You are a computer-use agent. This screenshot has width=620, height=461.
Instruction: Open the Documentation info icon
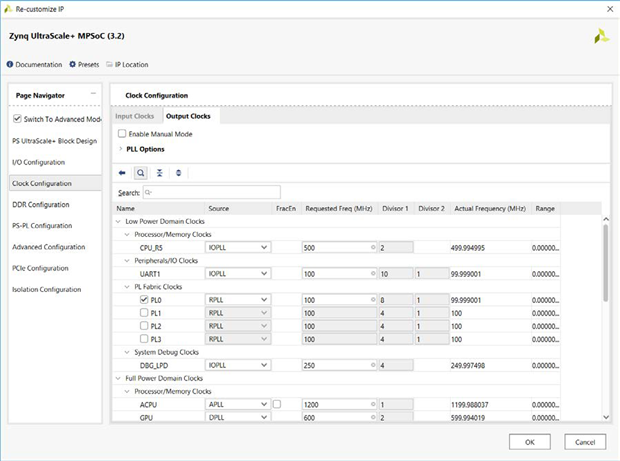(11, 64)
